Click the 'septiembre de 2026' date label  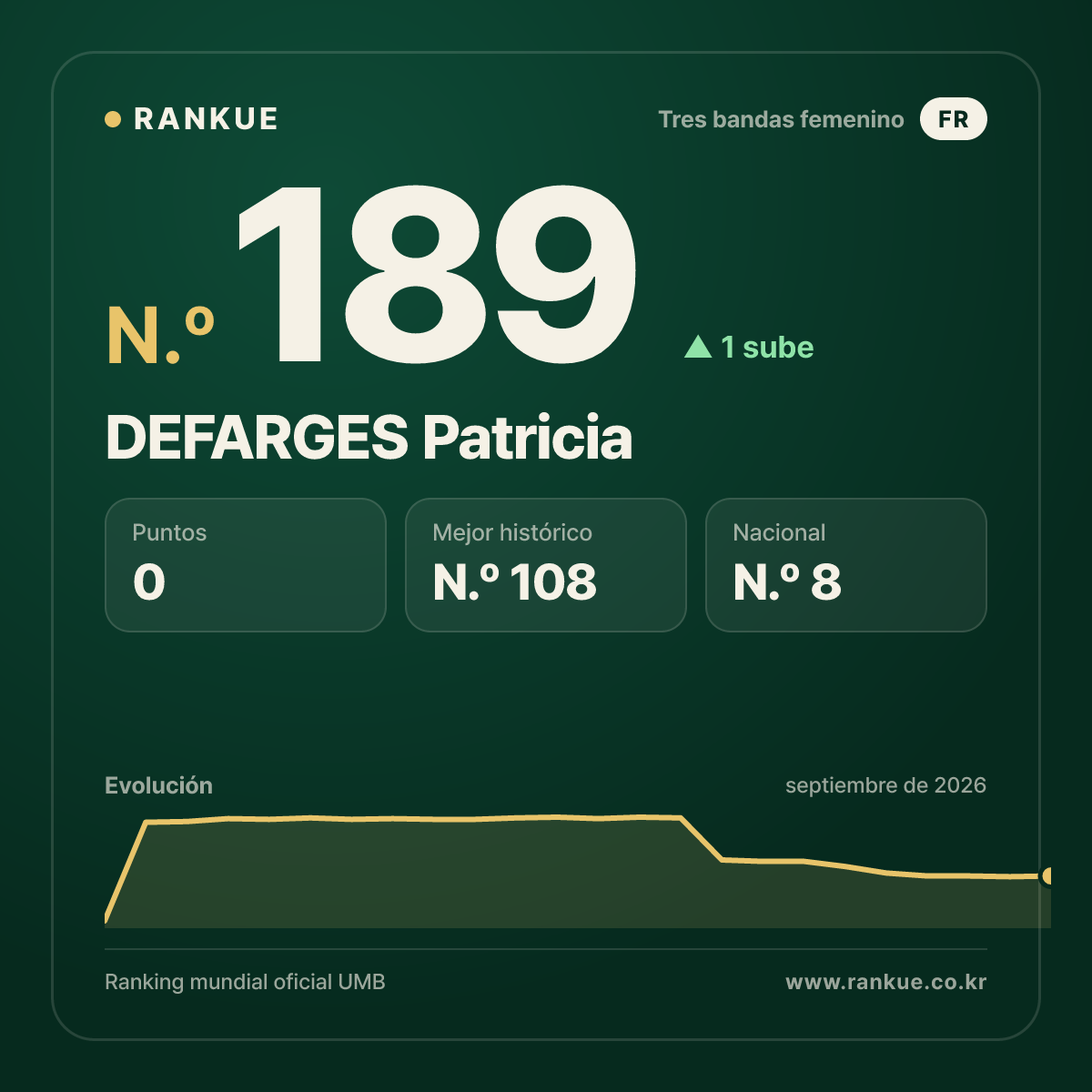click(x=885, y=785)
